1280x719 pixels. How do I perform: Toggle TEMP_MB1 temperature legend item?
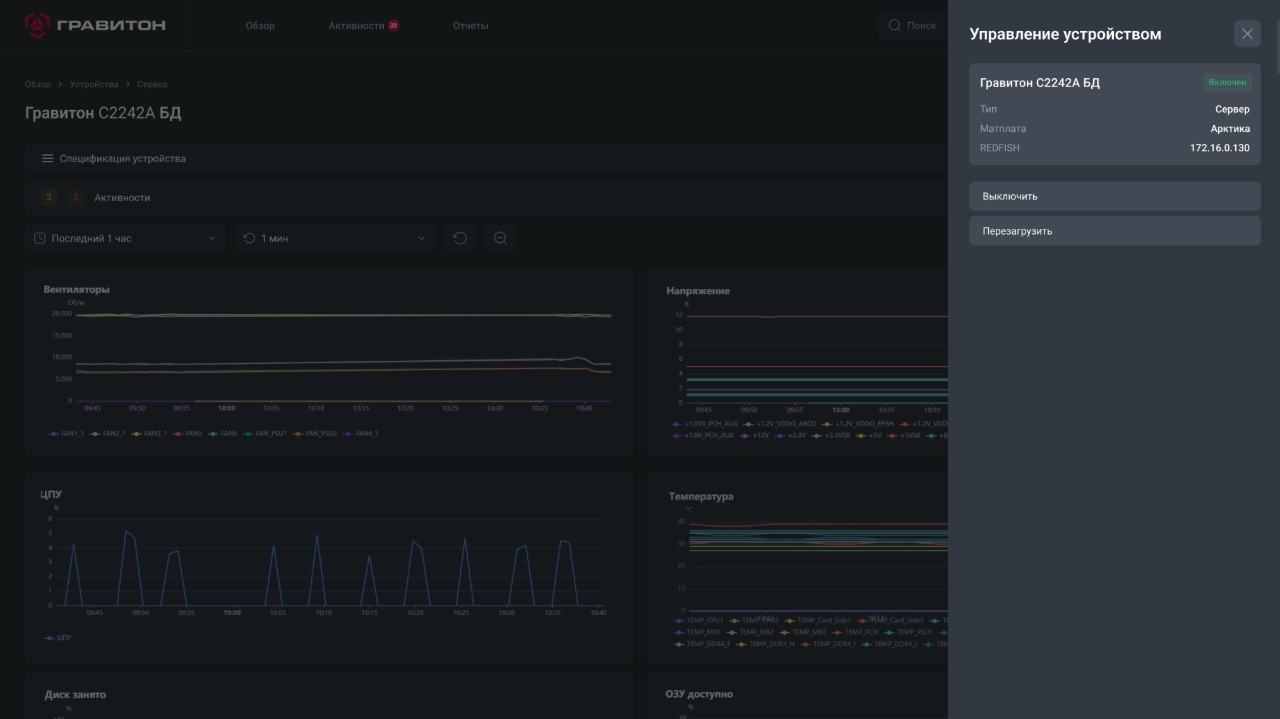click(x=698, y=632)
